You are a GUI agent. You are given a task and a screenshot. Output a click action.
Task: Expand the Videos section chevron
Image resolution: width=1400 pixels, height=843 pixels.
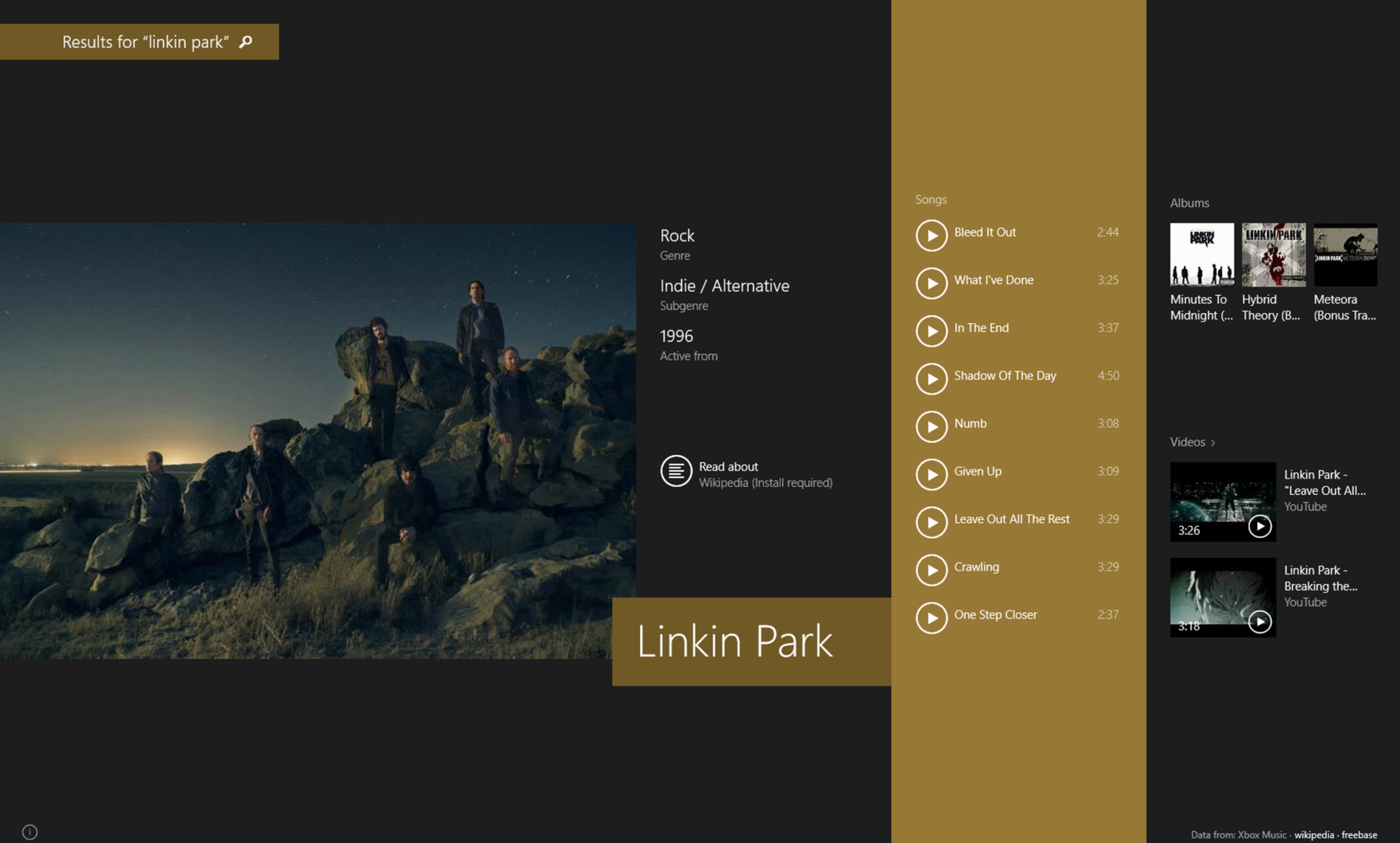[1213, 443]
